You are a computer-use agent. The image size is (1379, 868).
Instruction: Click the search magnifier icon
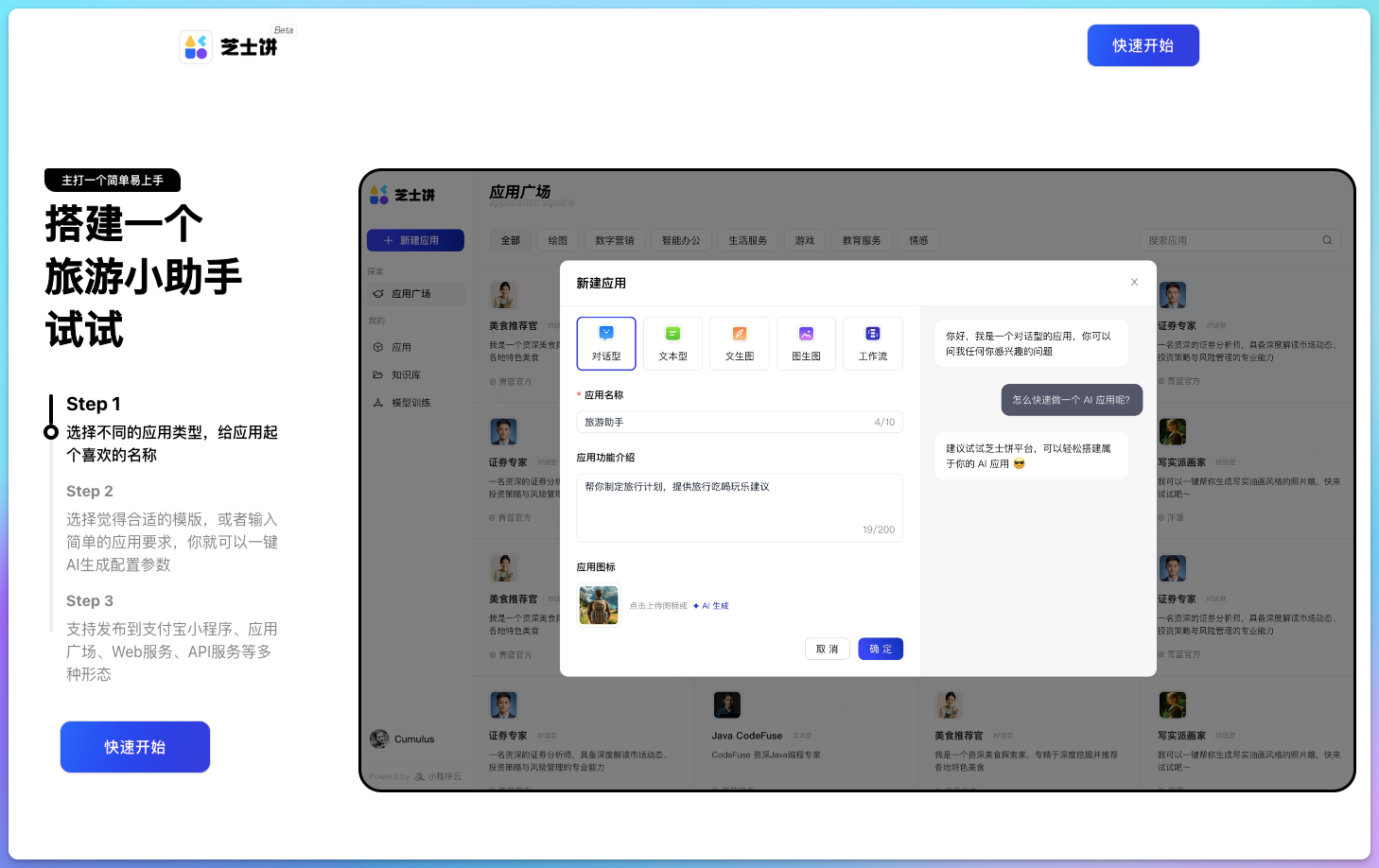(x=1327, y=240)
